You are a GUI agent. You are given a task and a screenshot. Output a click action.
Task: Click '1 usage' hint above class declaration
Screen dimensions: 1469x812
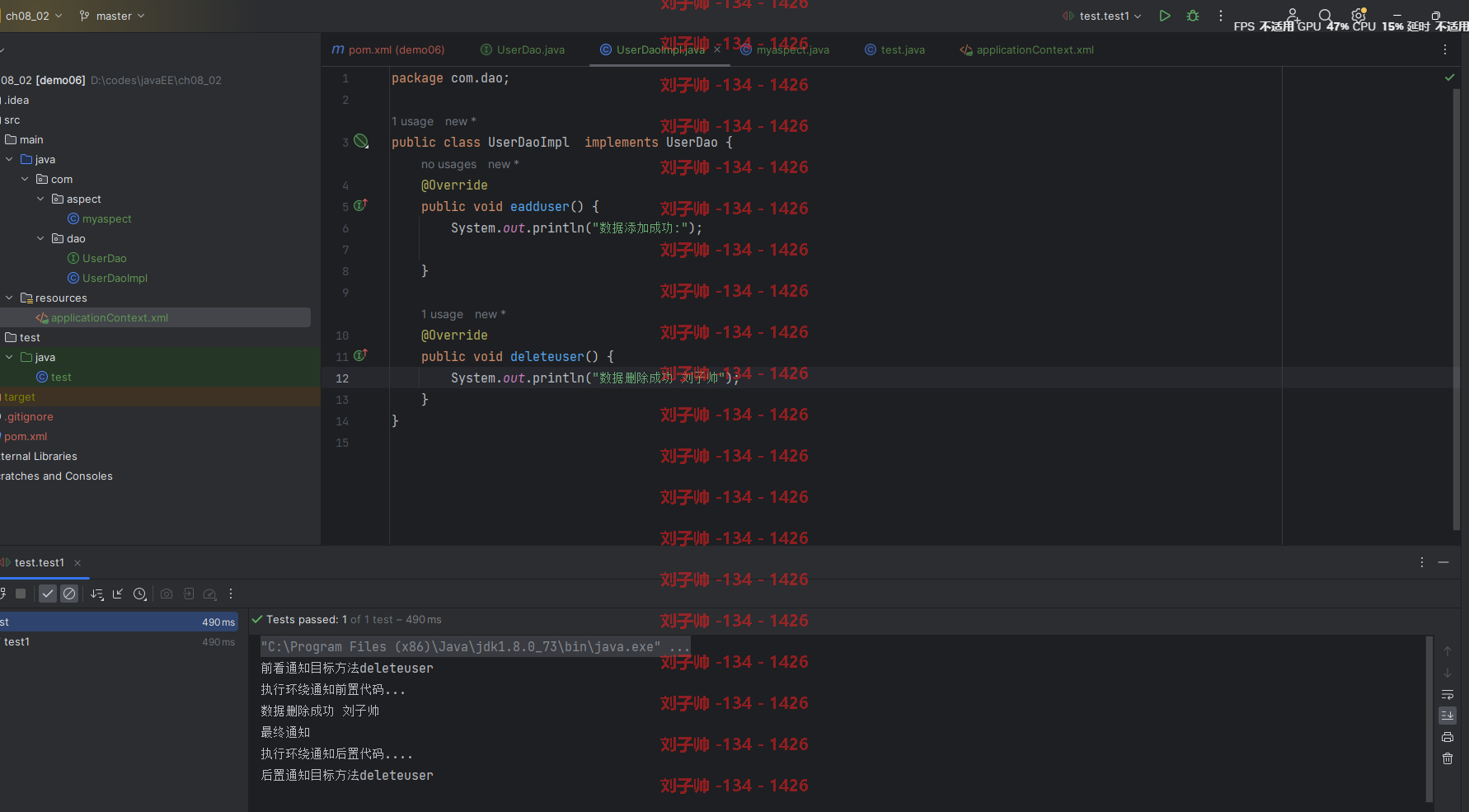tap(412, 121)
